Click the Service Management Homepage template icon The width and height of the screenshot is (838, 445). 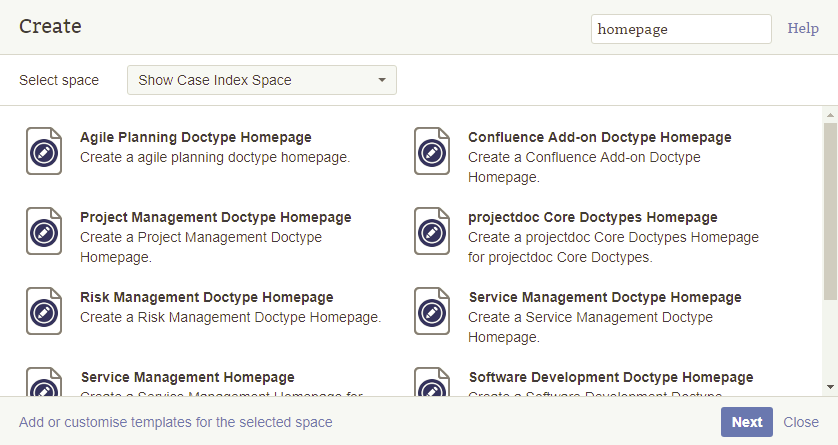(x=43, y=385)
